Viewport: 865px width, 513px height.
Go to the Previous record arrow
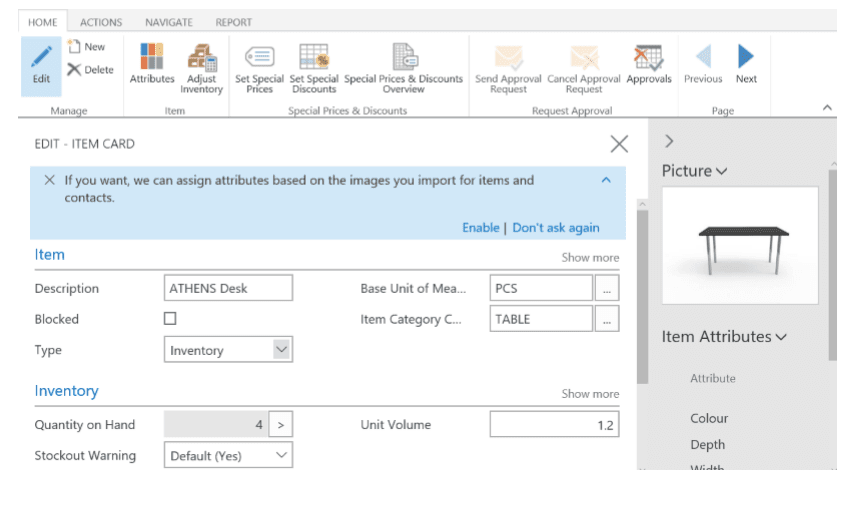point(703,58)
